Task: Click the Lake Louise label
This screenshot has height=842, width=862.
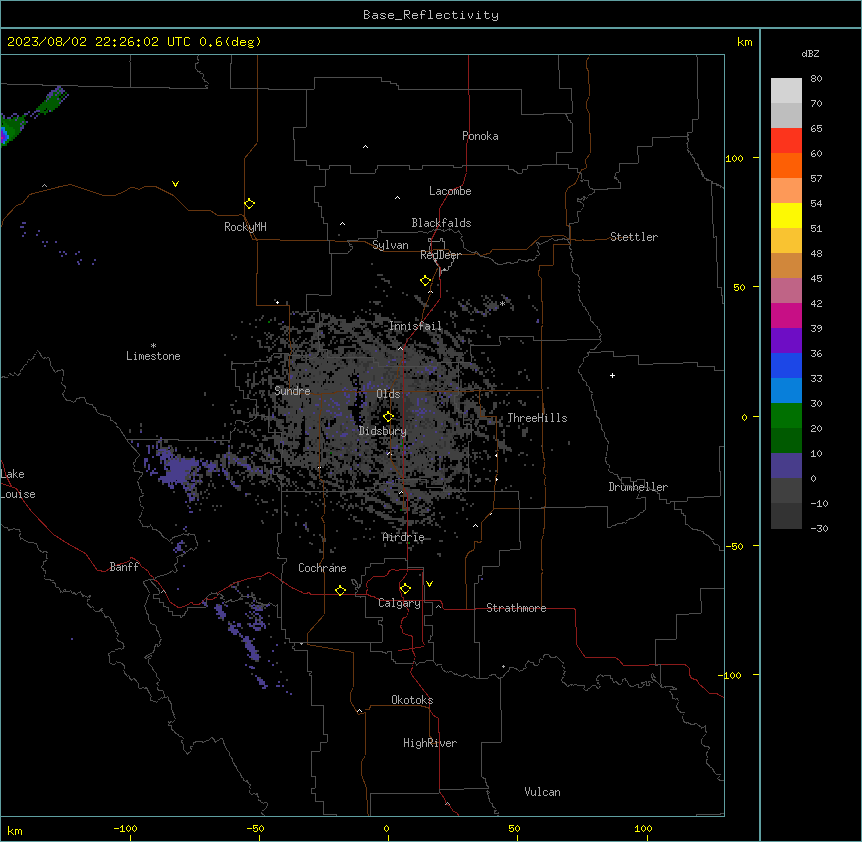Action: click(18, 484)
